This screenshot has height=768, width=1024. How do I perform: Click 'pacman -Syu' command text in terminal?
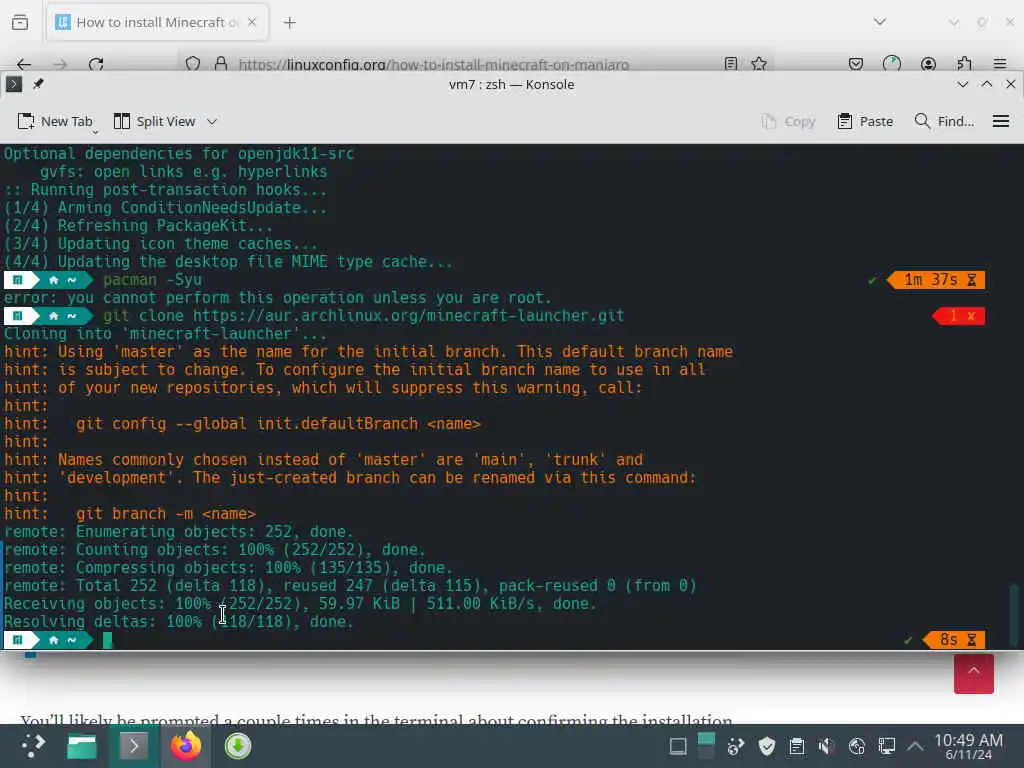point(152,280)
